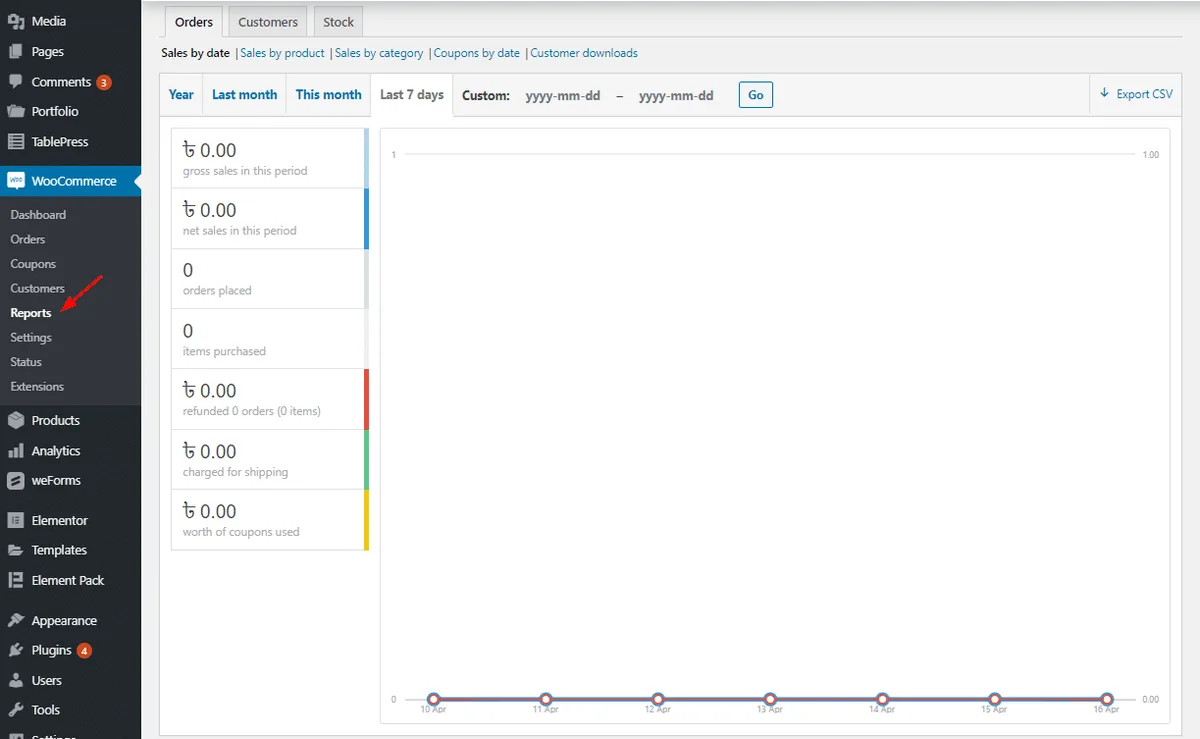This screenshot has height=739, width=1200.
Task: Select the This month range tab
Action: [x=328, y=95]
